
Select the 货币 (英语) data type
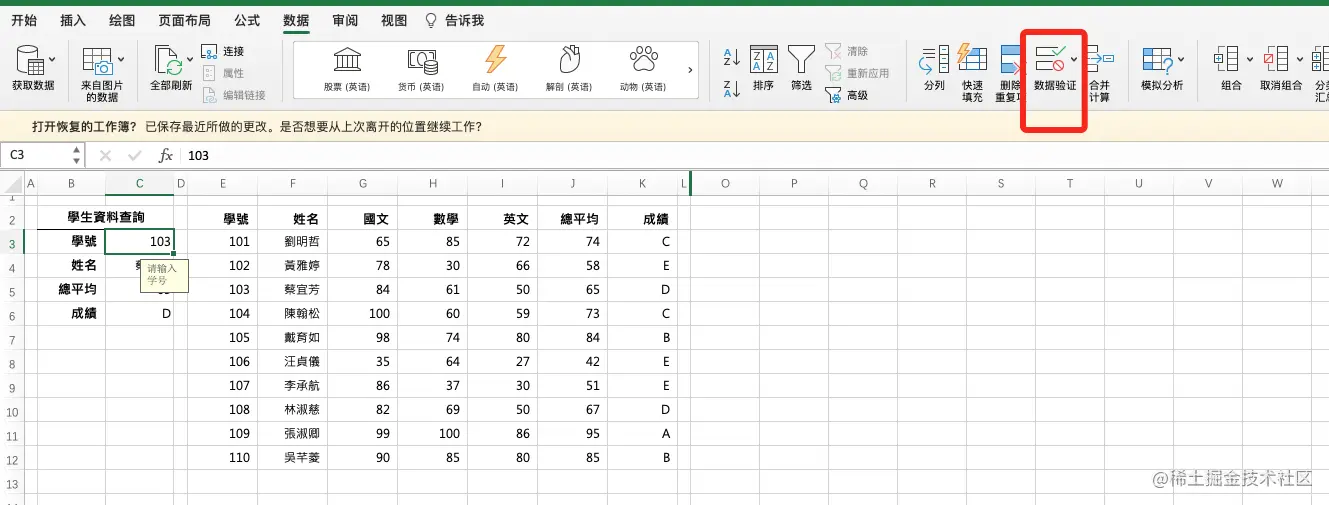tap(421, 68)
